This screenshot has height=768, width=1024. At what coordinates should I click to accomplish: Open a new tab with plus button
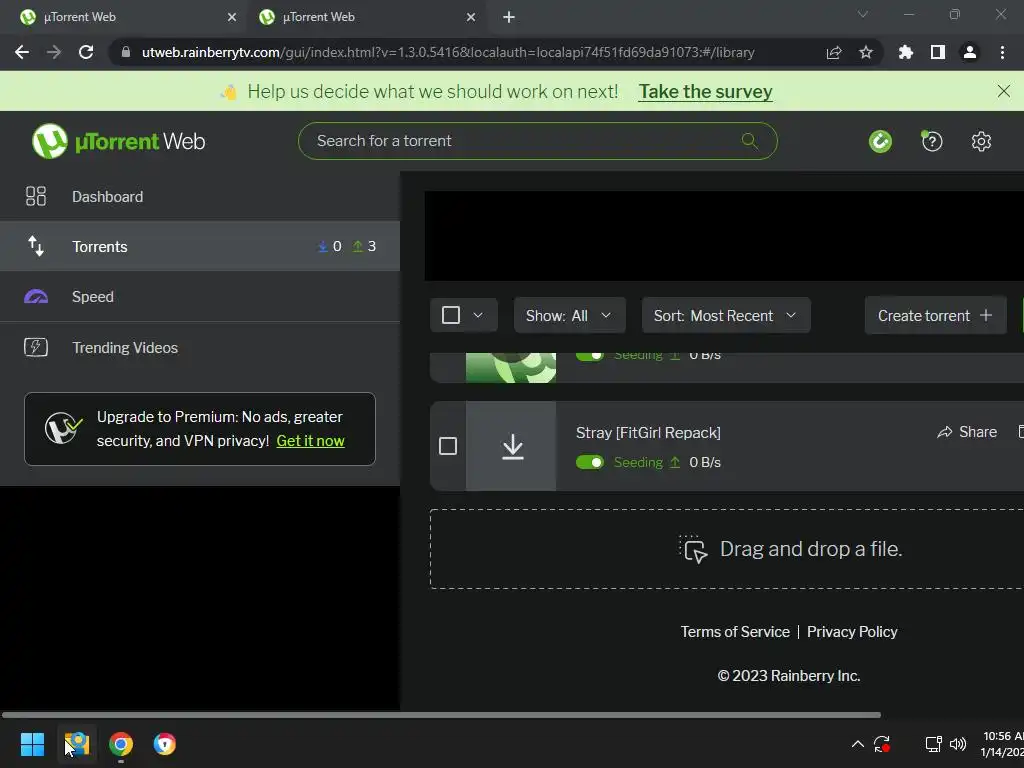[509, 17]
